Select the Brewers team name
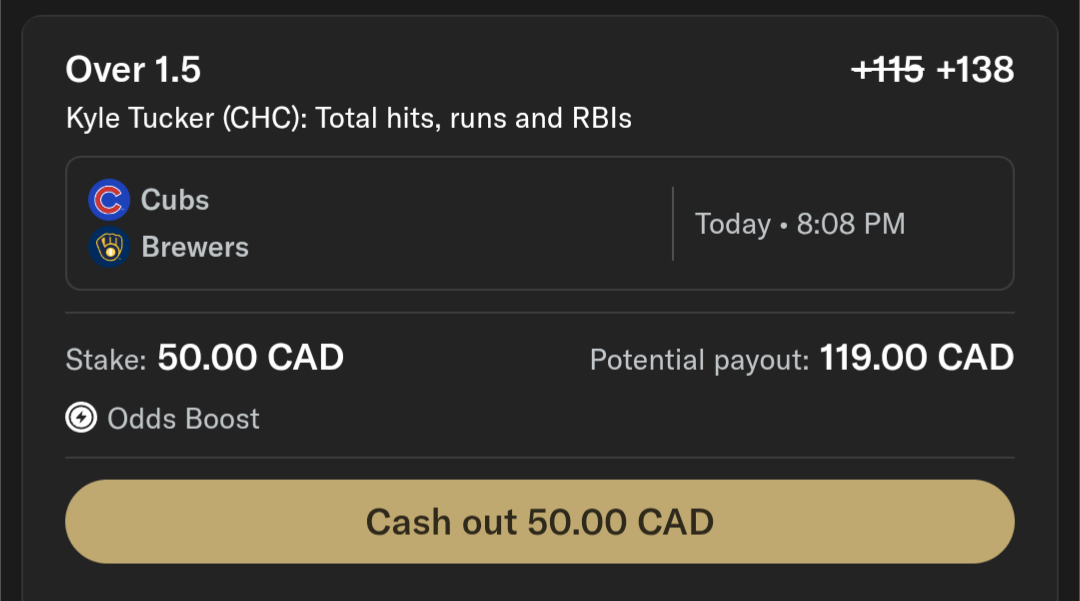This screenshot has height=601, width=1080. click(x=195, y=247)
